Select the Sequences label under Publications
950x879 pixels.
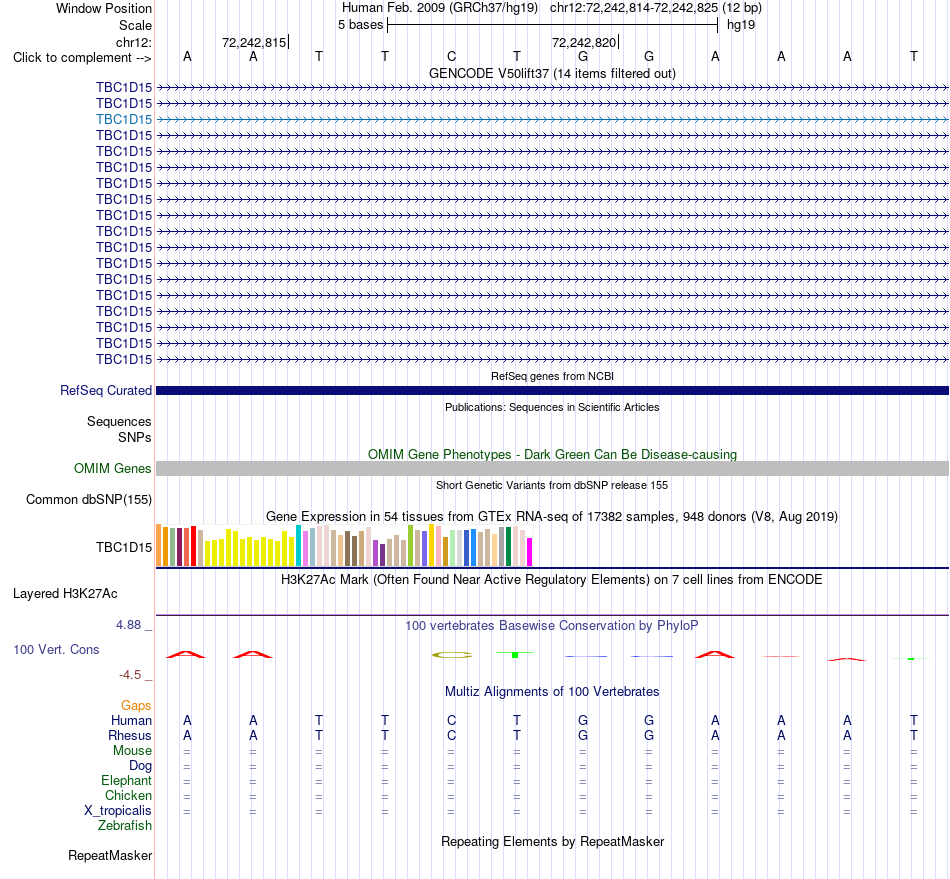[x=119, y=422]
